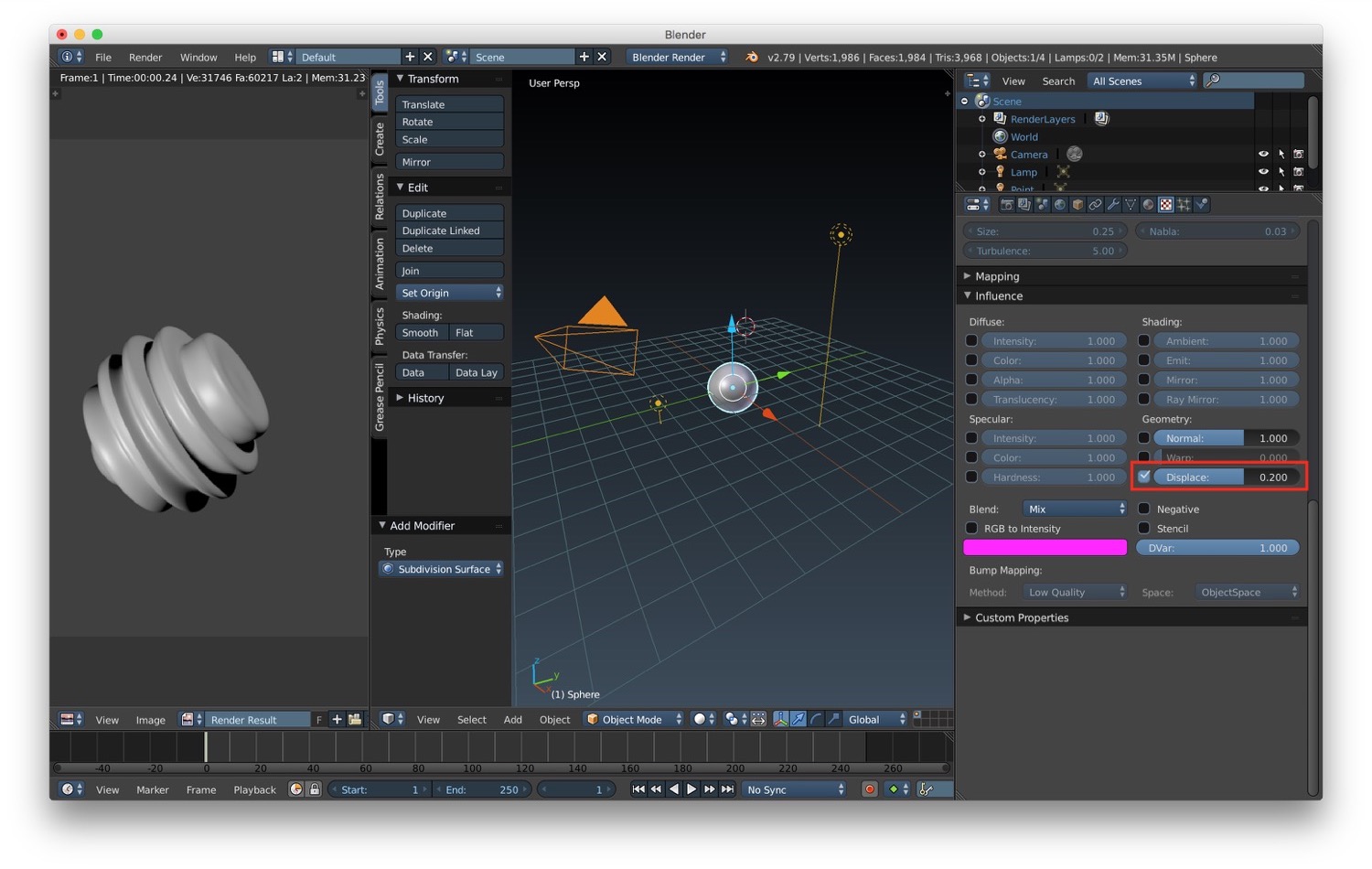The height and width of the screenshot is (869, 1372).
Task: Open the No Sync dropdown
Action: (x=794, y=789)
